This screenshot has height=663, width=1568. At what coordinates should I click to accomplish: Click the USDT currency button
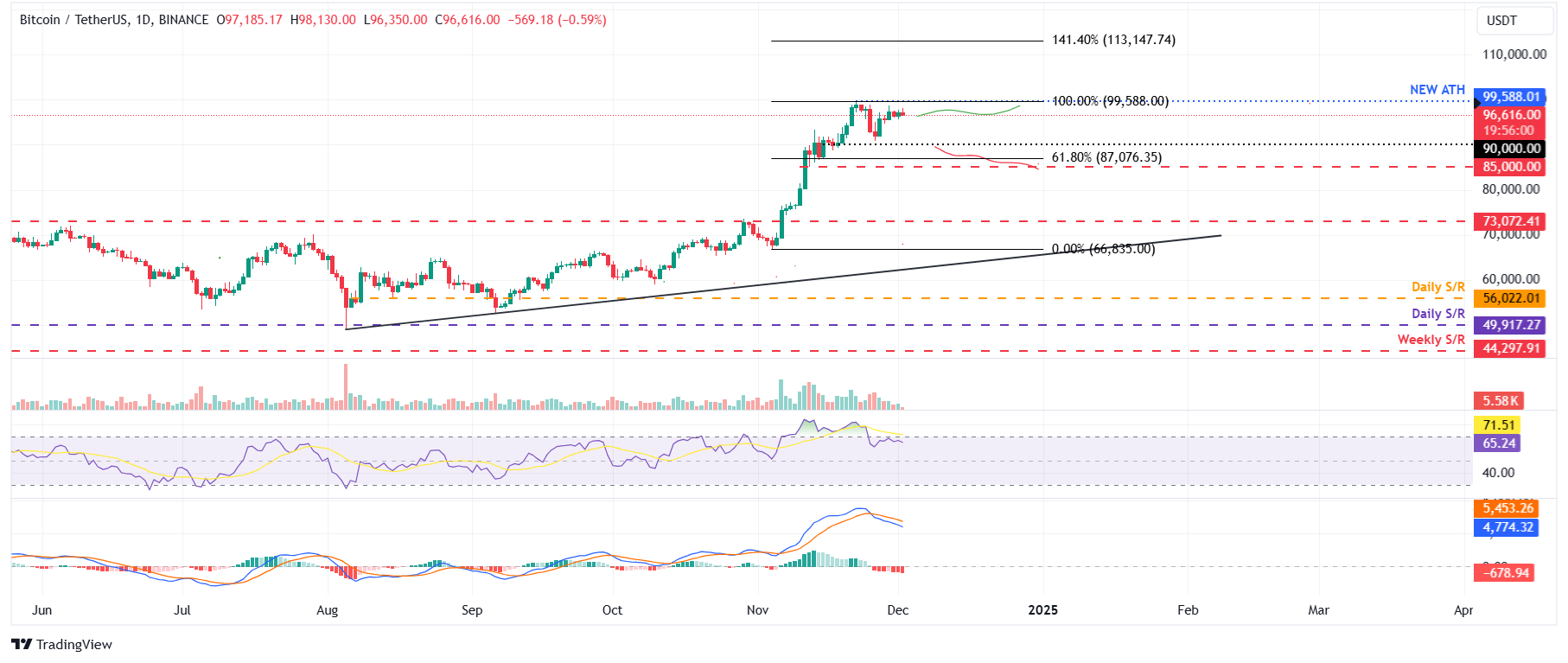point(1514,21)
